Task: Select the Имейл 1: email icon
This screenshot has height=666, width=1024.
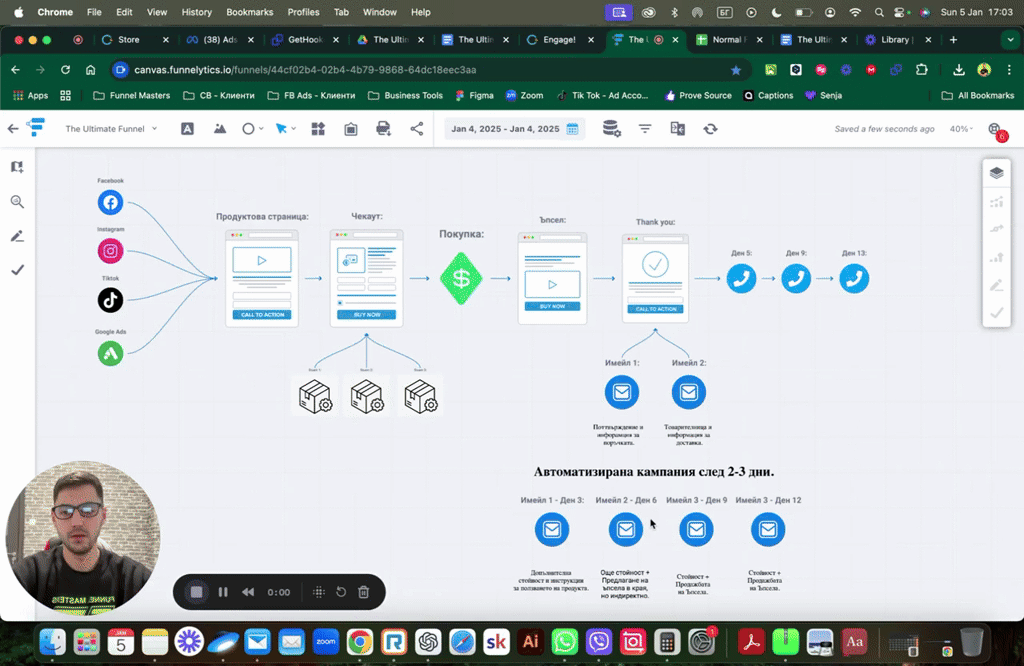Action: [x=622, y=392]
